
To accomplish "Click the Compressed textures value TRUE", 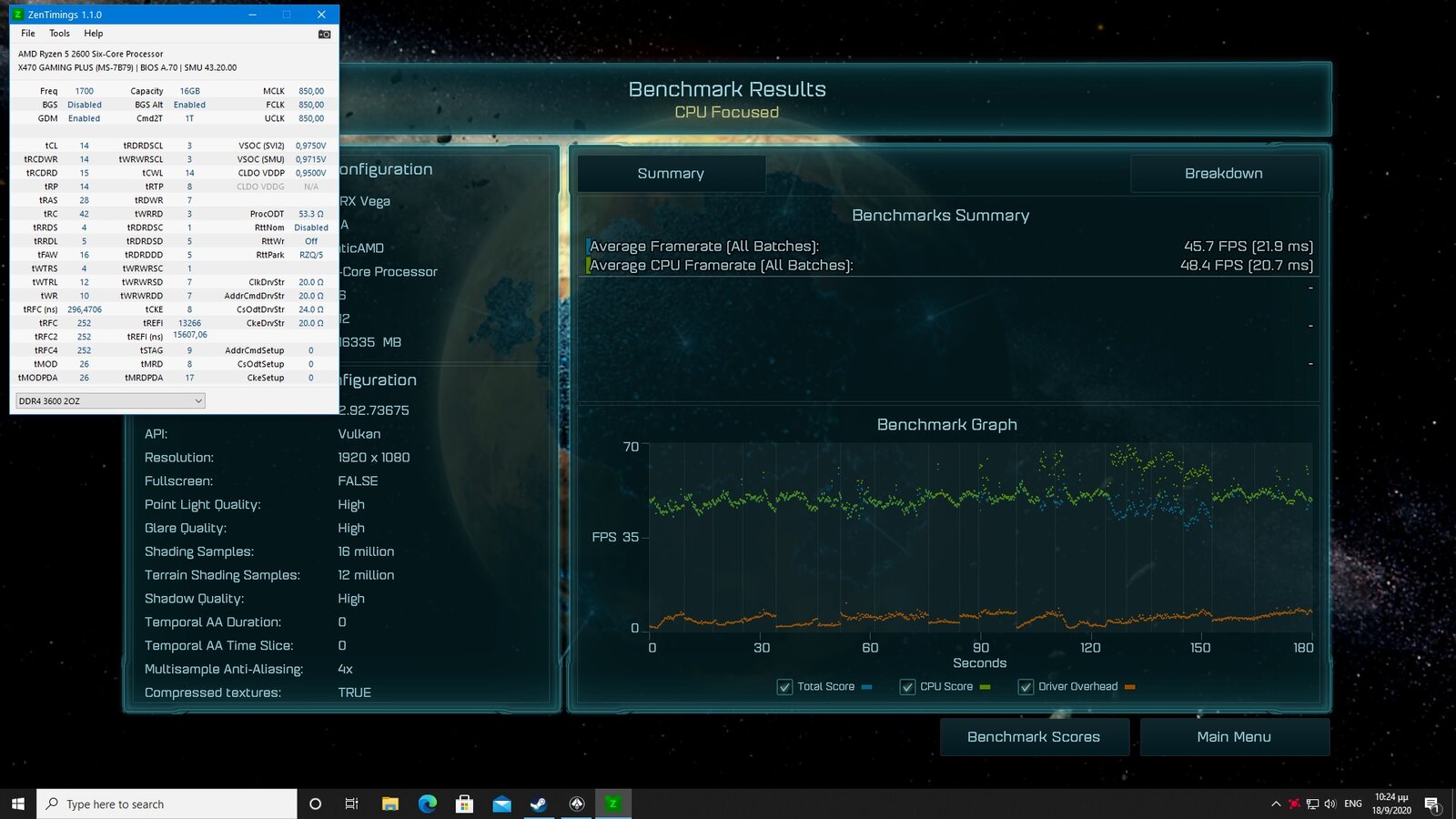I will tap(355, 693).
